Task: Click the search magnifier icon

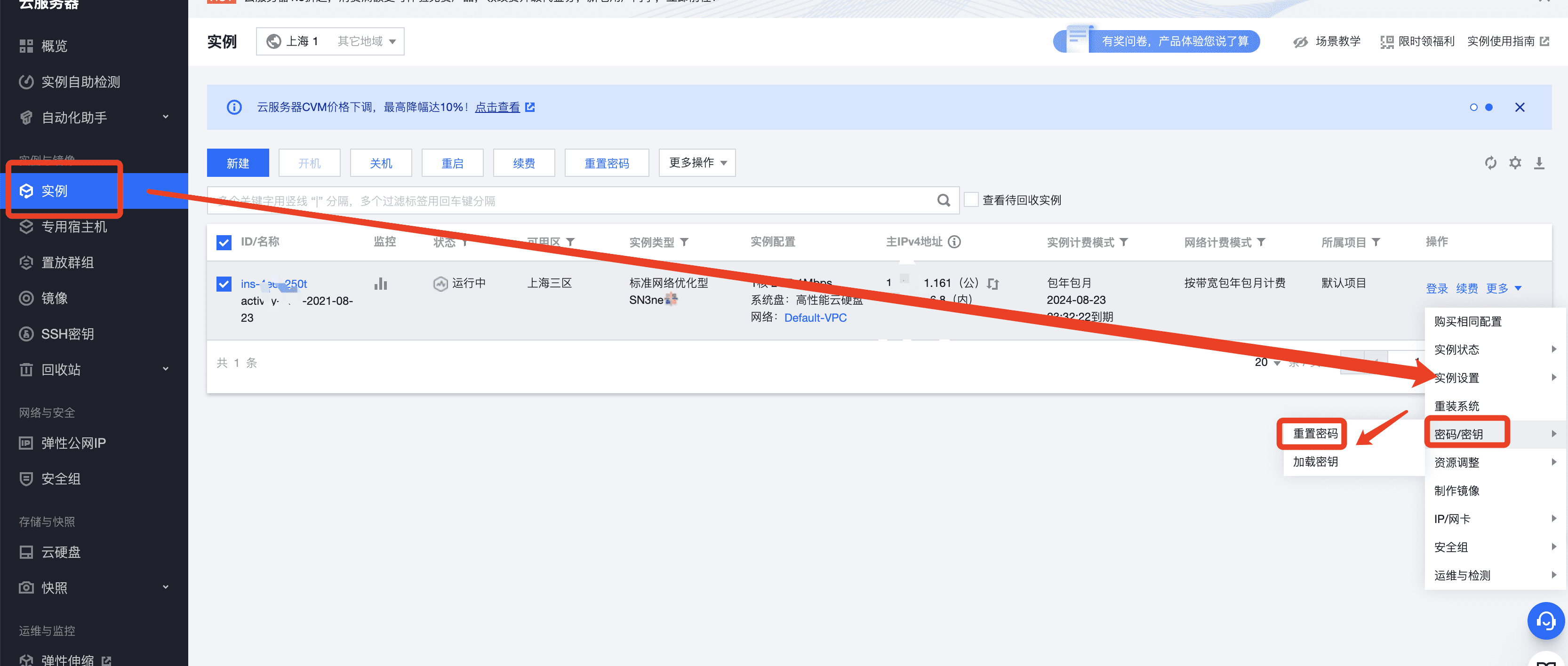Action: [x=944, y=200]
